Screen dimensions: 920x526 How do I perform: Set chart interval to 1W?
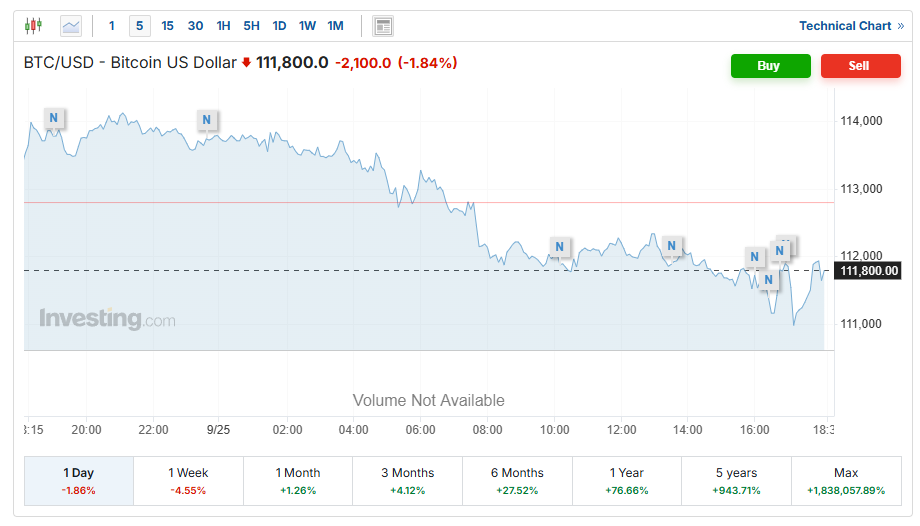(x=307, y=26)
